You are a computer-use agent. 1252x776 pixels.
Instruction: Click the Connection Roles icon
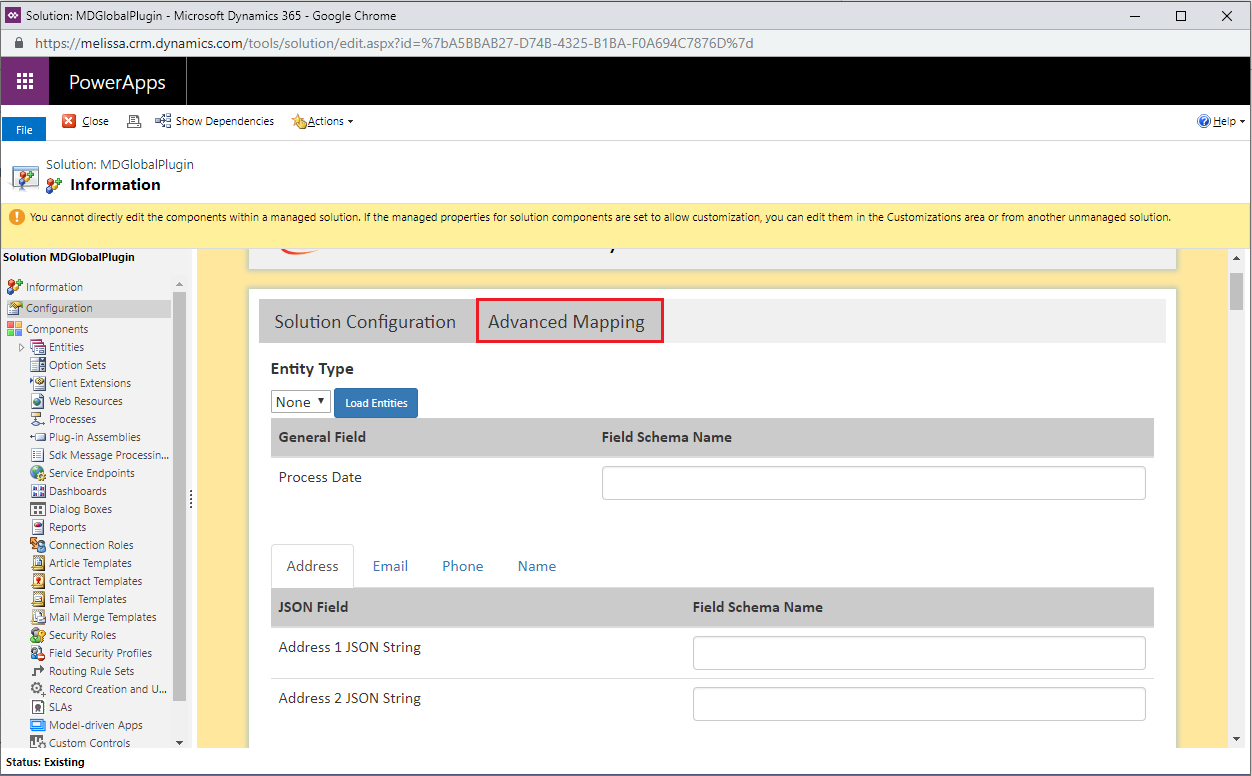pyautogui.click(x=38, y=545)
